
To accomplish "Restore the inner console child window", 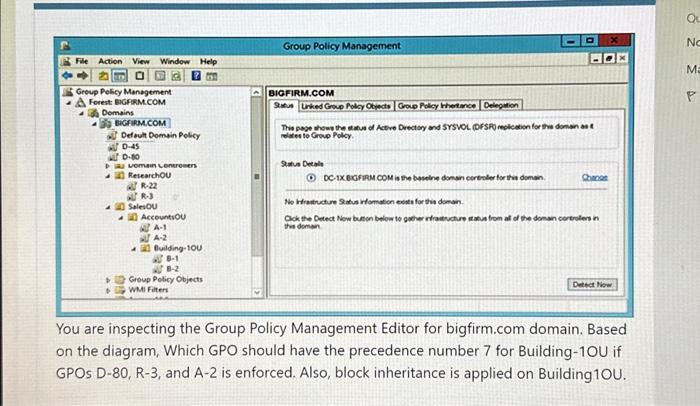I will coord(609,59).
